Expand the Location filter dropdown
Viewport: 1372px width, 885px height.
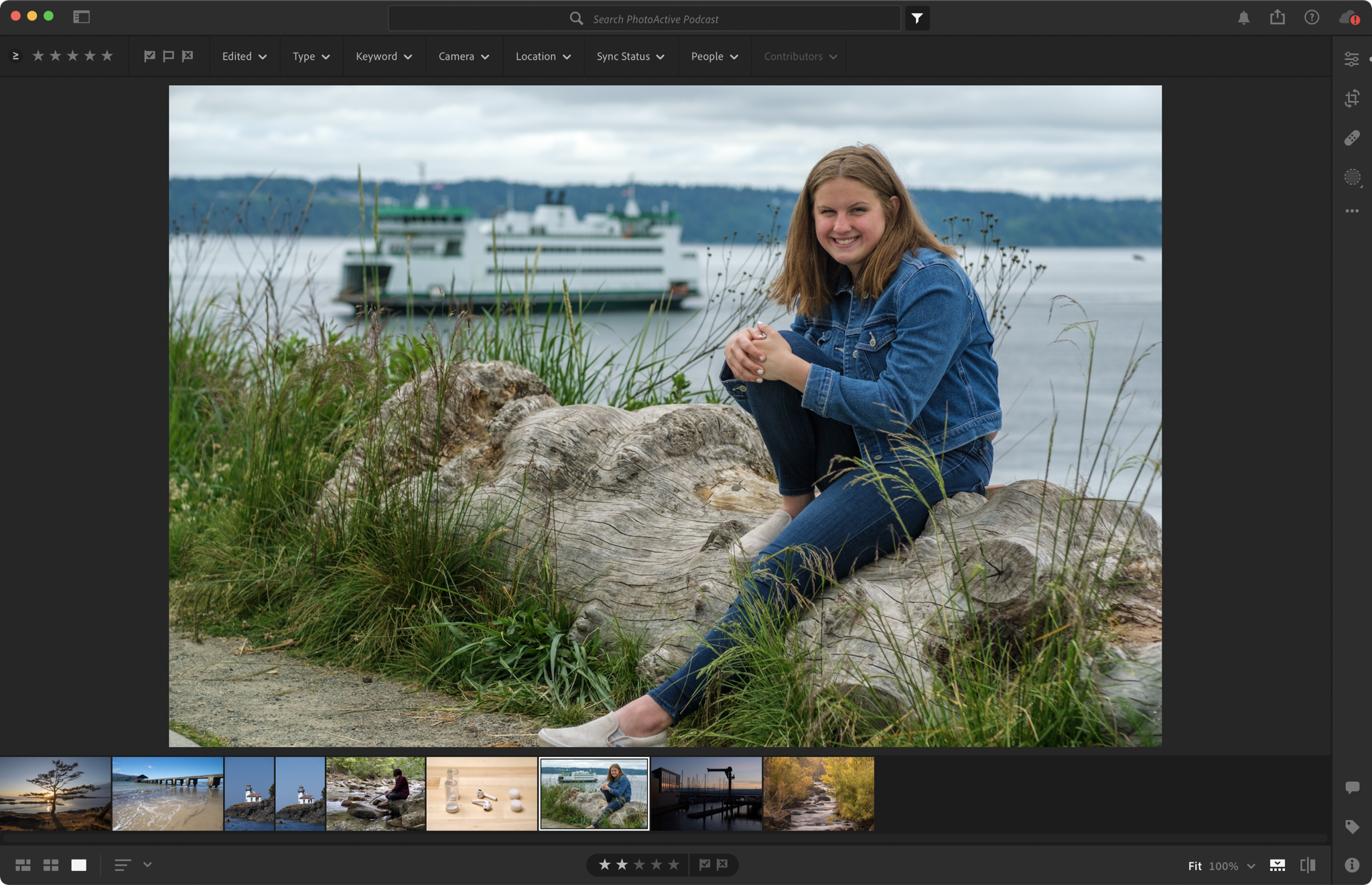click(543, 56)
